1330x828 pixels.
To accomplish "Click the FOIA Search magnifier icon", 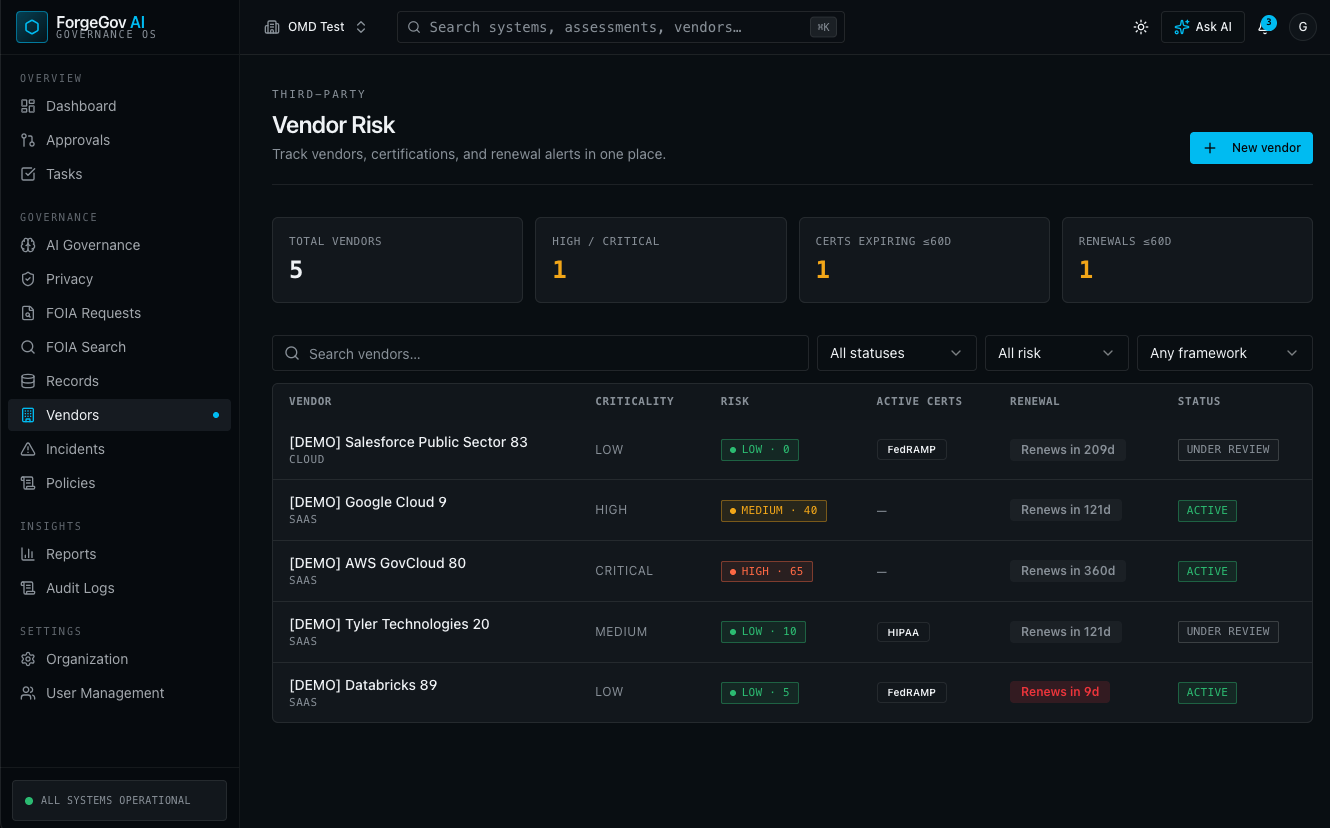I will pos(28,347).
